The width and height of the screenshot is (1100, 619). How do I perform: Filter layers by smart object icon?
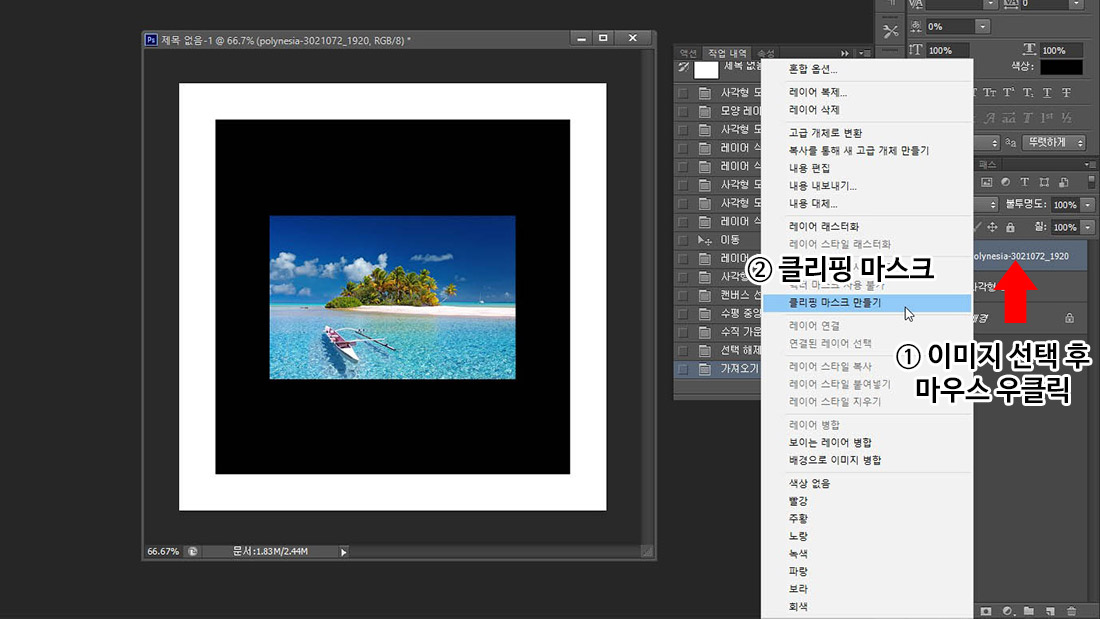[x=1064, y=182]
